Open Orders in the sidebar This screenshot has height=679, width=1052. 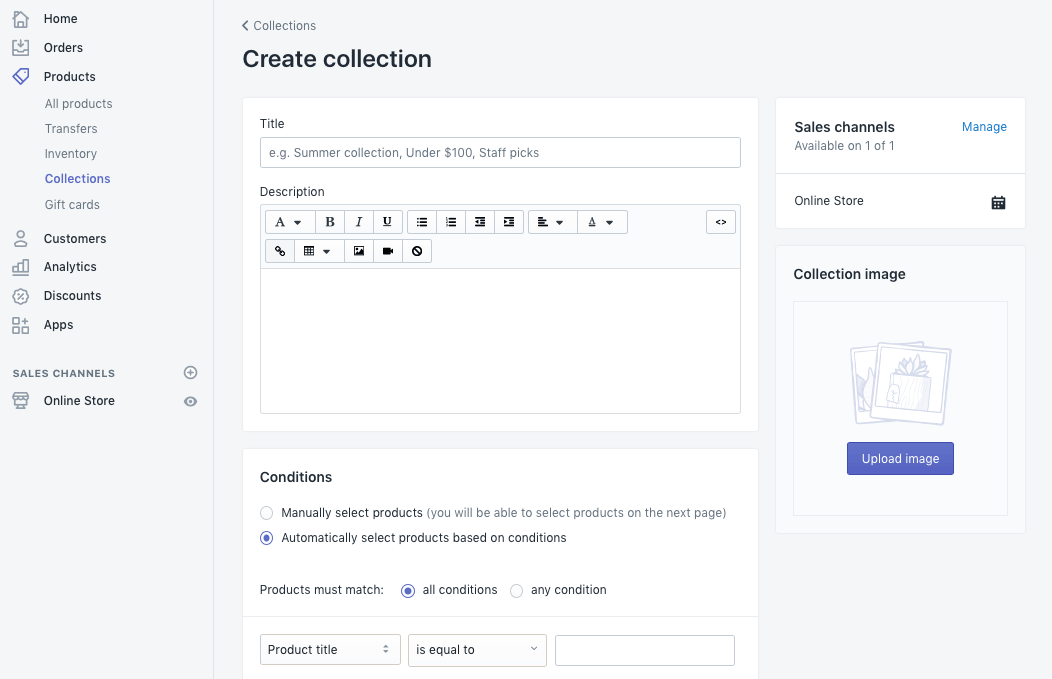tap(63, 48)
